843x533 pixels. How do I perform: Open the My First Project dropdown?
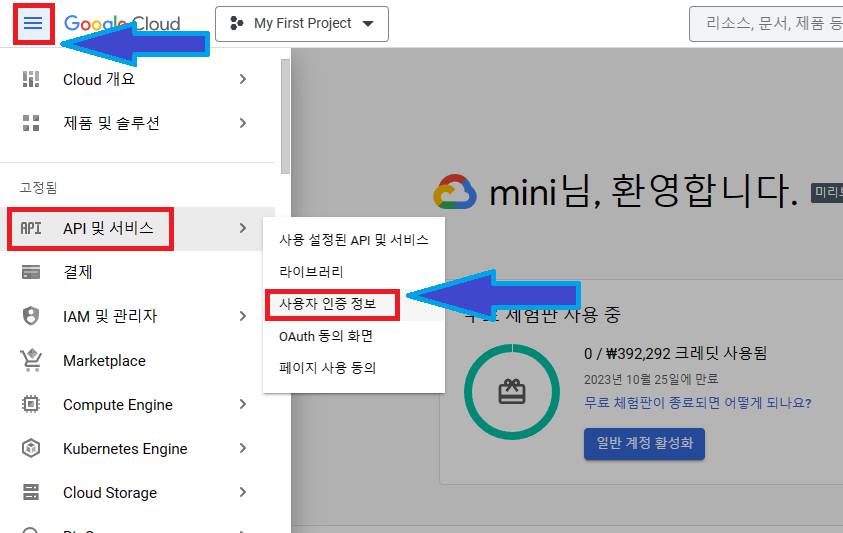301,24
